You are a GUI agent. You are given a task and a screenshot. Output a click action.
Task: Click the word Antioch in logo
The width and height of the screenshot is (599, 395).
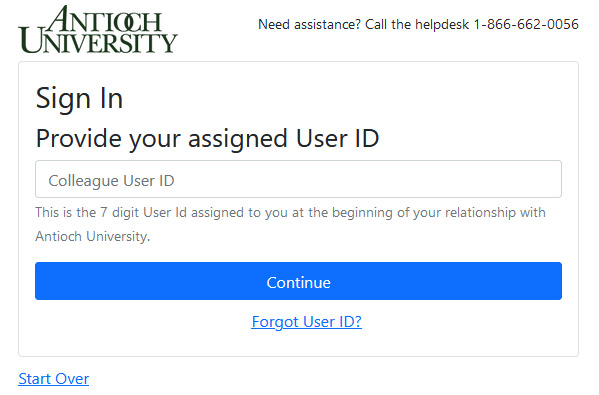104,19
